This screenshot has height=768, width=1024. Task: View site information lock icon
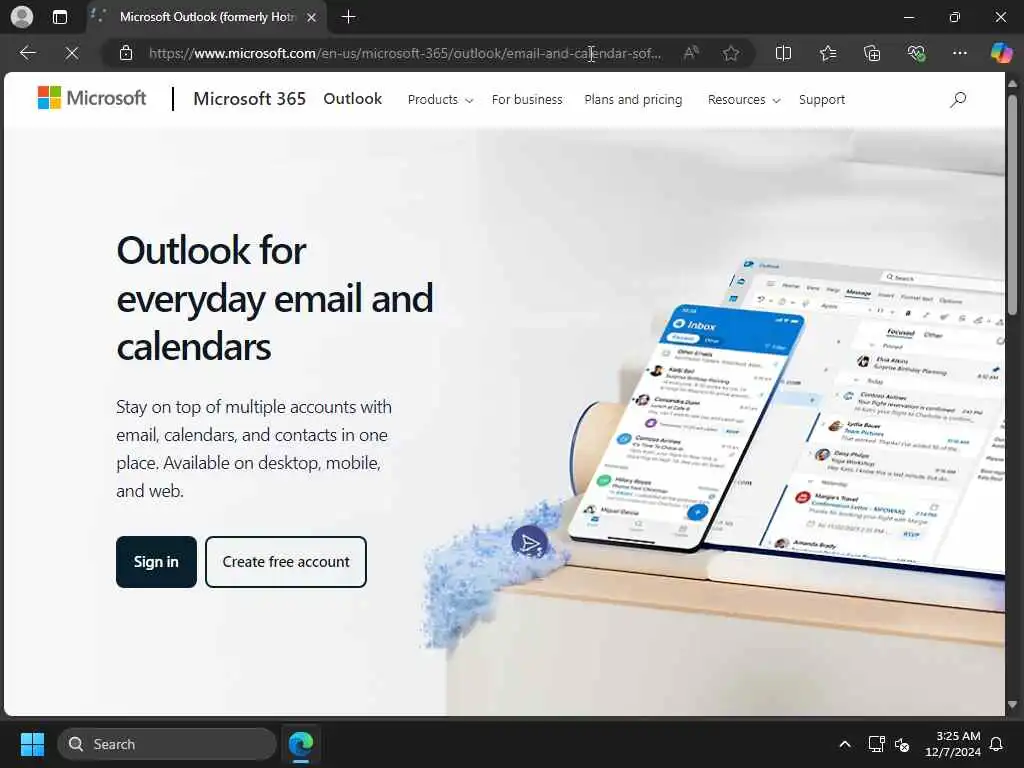pyautogui.click(x=126, y=53)
